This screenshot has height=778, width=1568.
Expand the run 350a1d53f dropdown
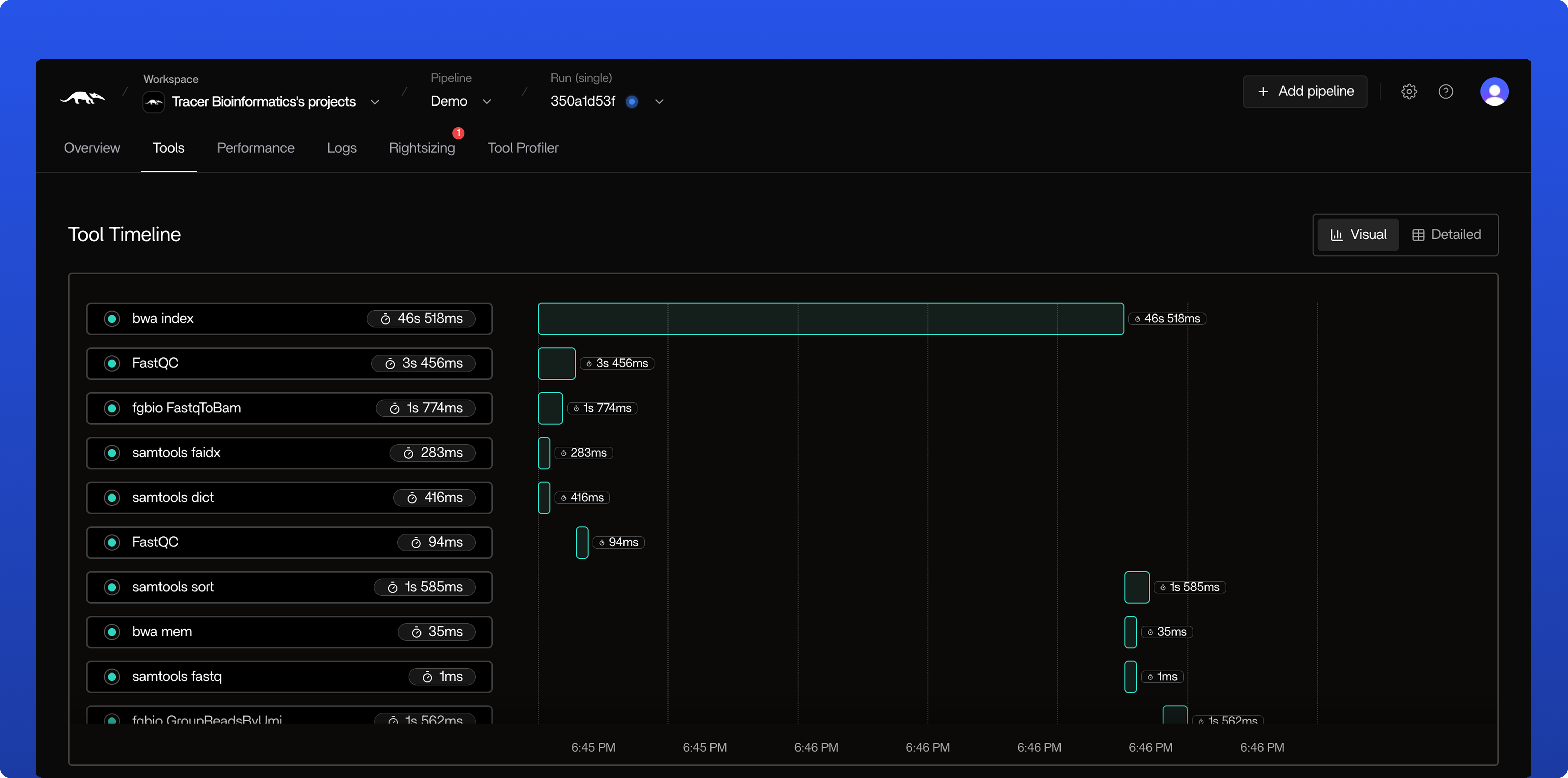[x=659, y=102]
